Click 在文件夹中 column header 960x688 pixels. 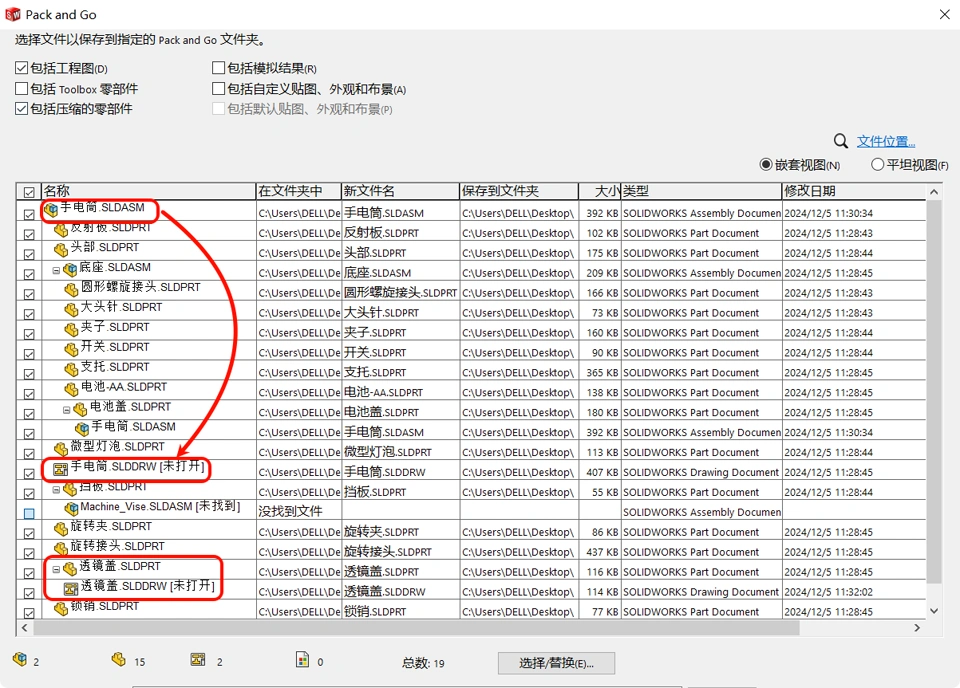coord(298,191)
